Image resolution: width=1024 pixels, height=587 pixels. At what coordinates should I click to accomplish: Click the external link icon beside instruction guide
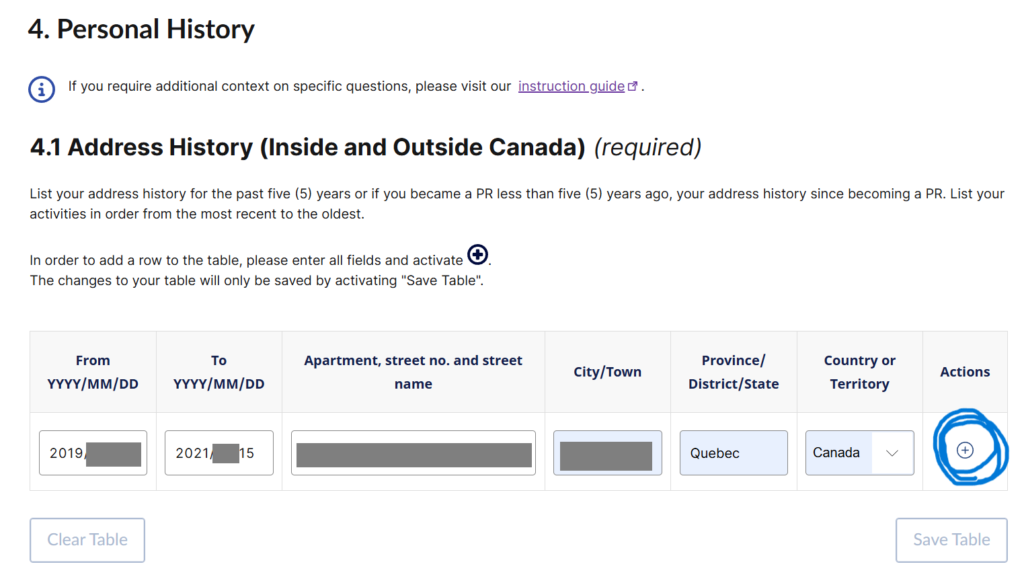click(632, 87)
